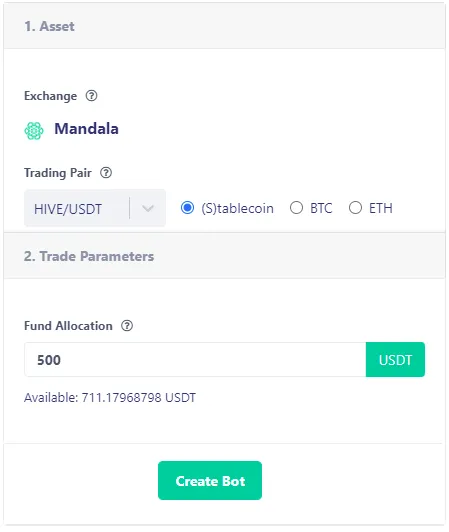Focus the Fund Allocation amount field

(195, 360)
